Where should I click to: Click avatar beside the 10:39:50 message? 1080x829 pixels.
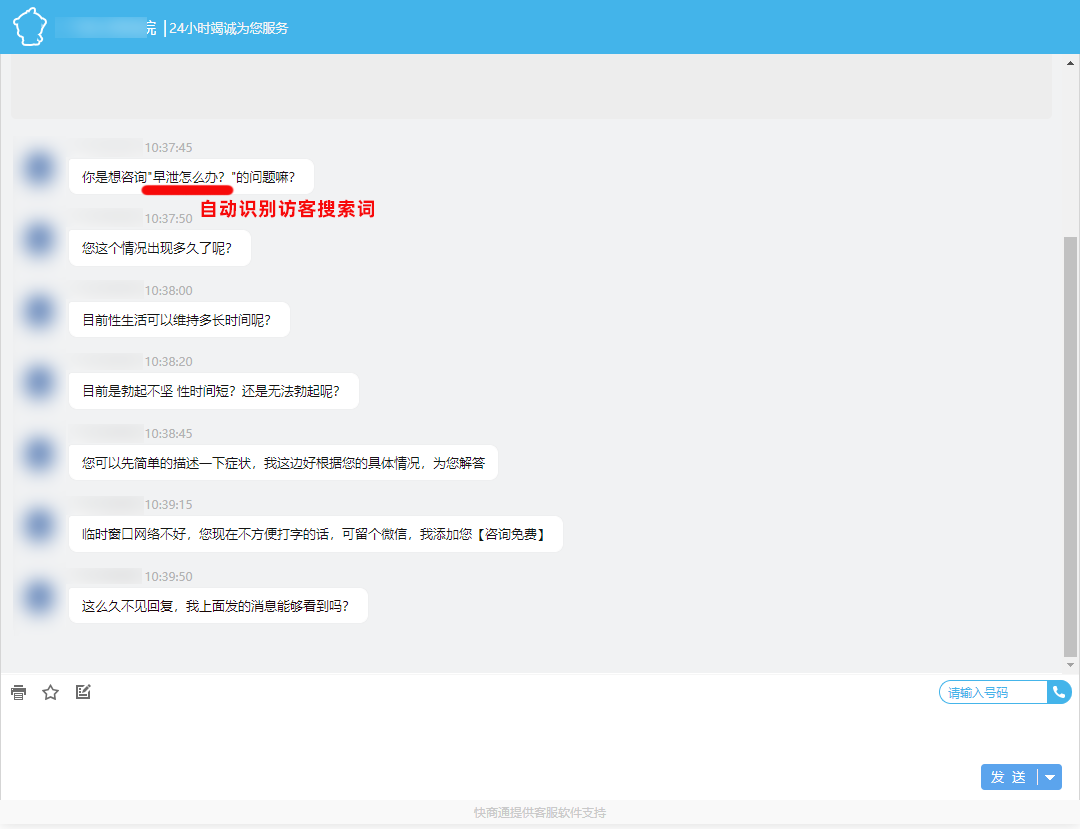click(39, 596)
